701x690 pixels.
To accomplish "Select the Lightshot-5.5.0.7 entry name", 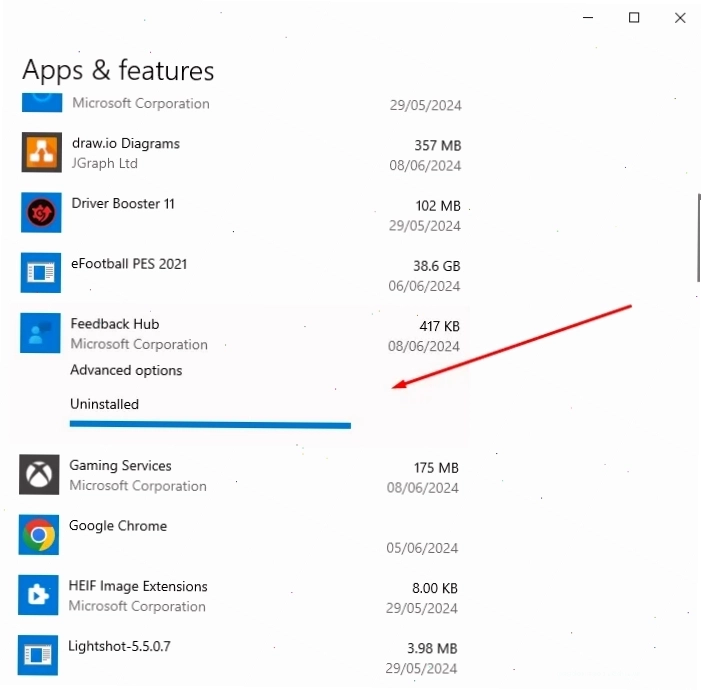I will point(119,646).
